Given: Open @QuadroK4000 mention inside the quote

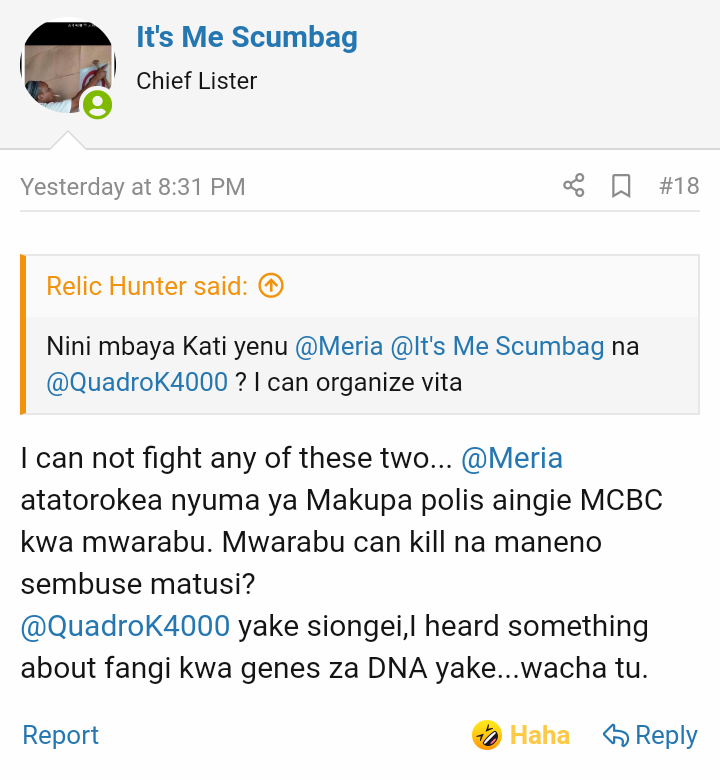Looking at the screenshot, I should point(137,382).
